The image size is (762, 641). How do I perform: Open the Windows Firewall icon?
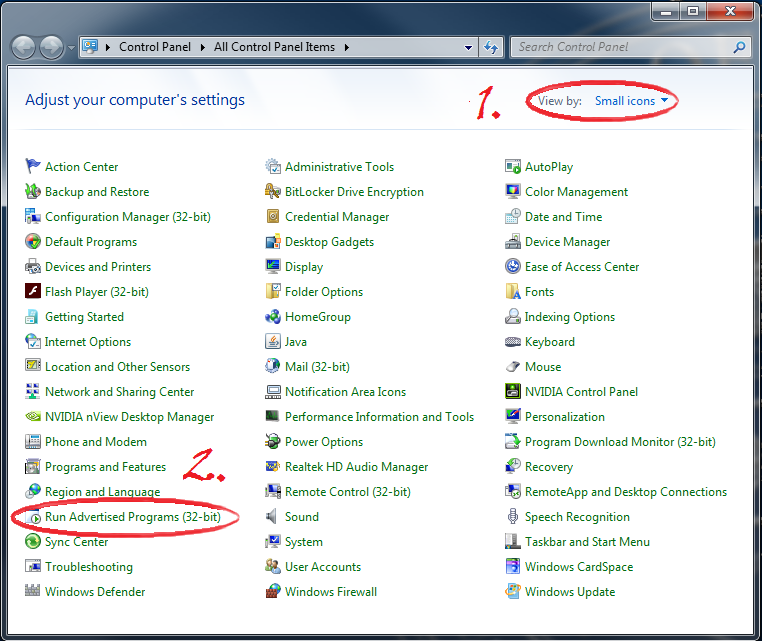coord(273,592)
